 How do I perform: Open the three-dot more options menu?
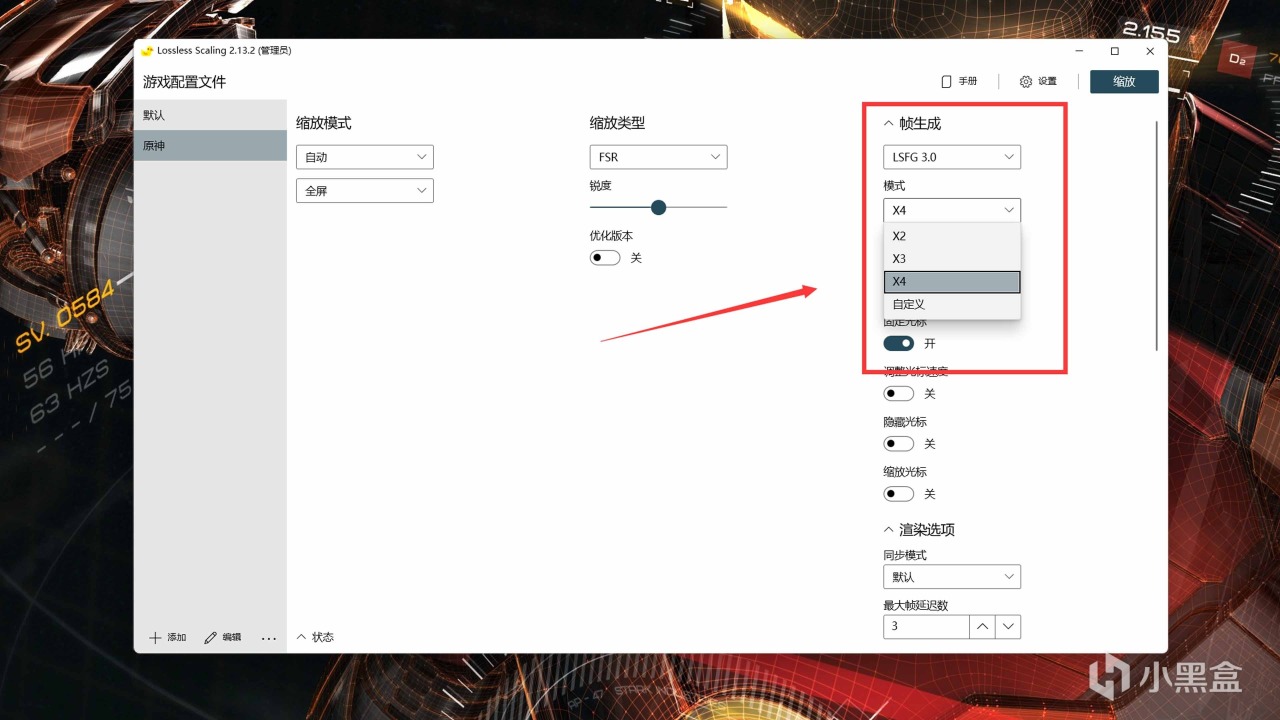268,637
